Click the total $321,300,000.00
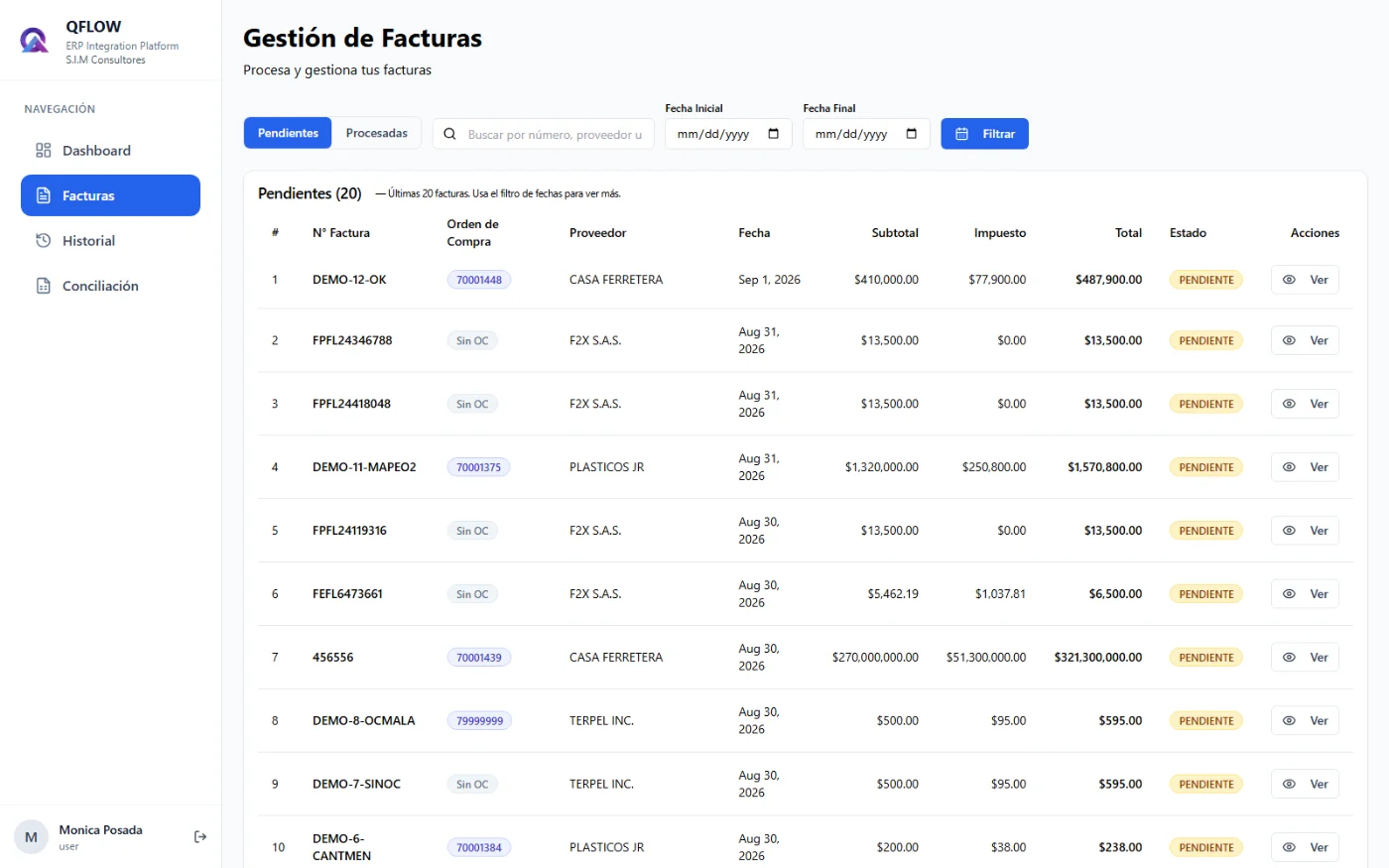Screen dimensions: 1389x868 pos(1098,658)
